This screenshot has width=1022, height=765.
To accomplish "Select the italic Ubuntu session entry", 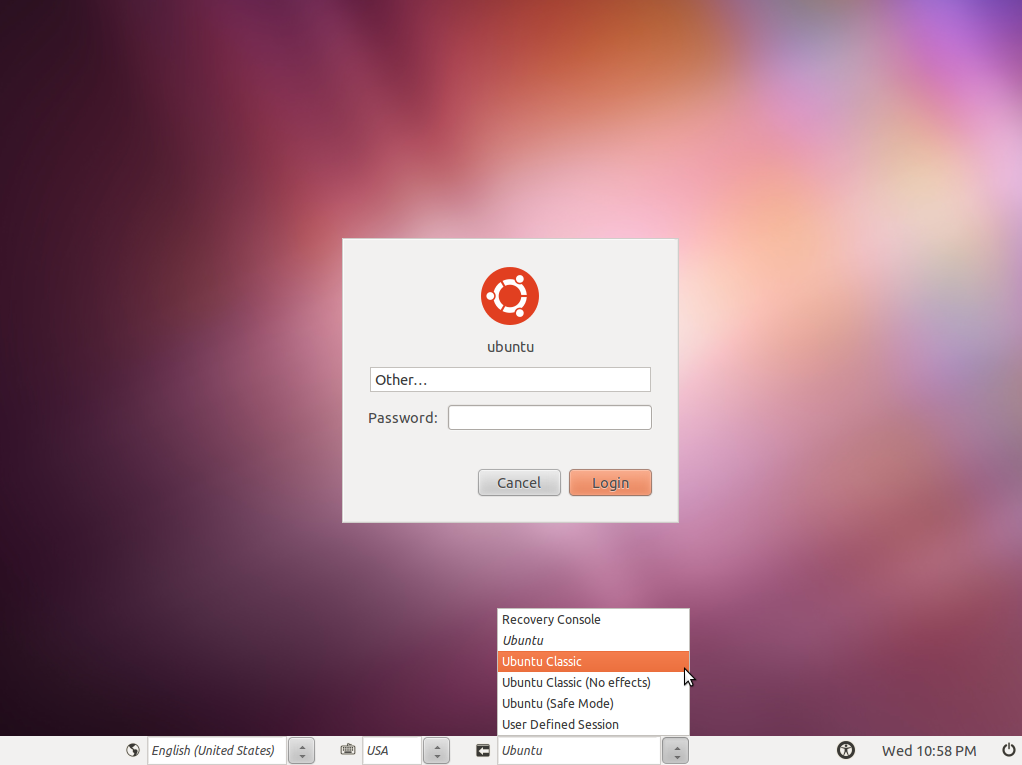I will [593, 641].
